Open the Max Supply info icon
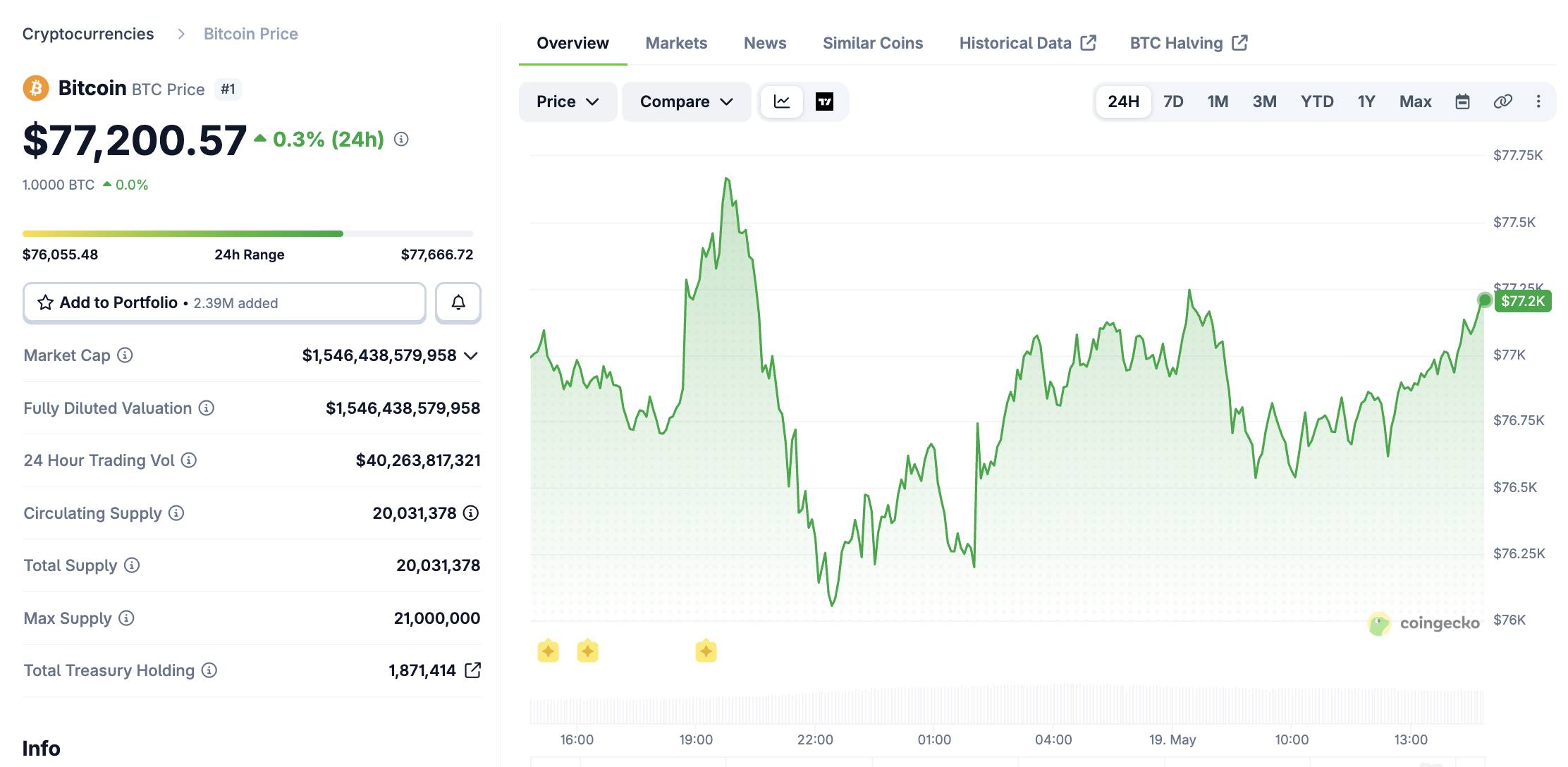Screen dimensions: 1568x767 tap(126, 618)
